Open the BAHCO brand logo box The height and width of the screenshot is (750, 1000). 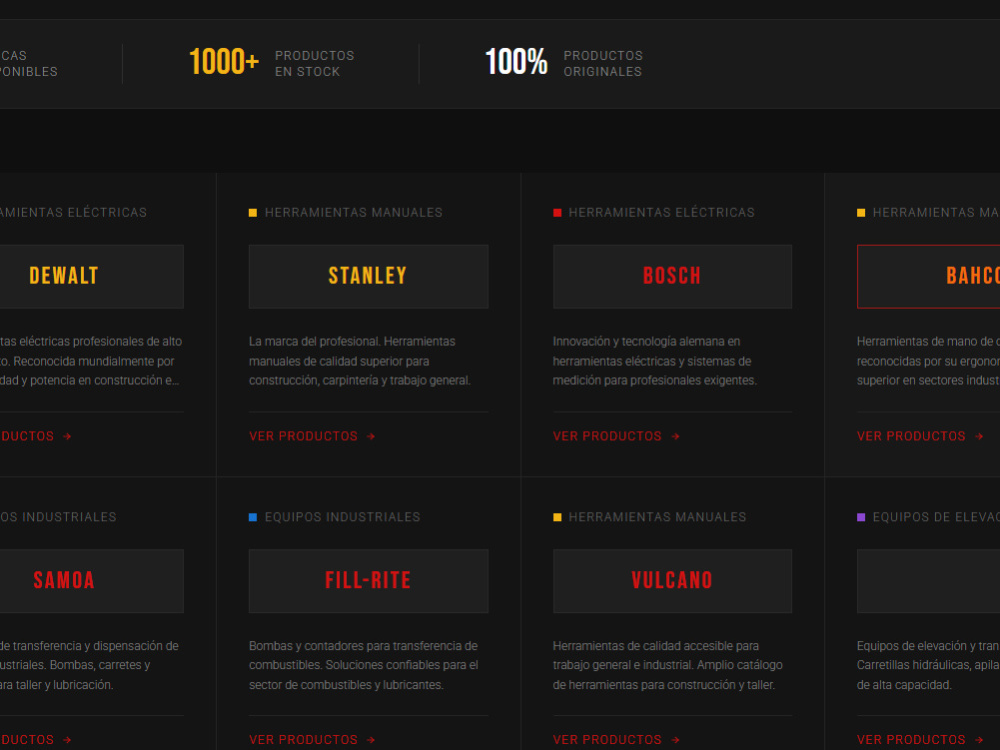pos(929,276)
